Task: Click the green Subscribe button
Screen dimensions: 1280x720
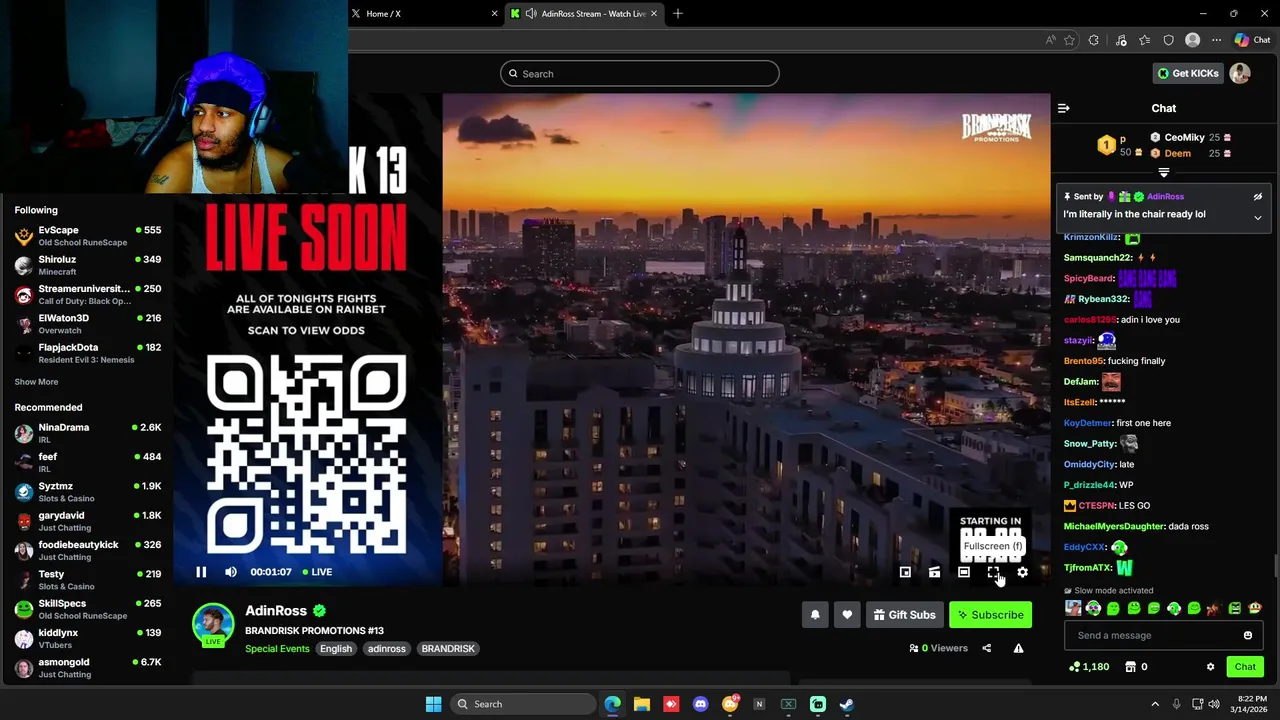Action: click(990, 615)
